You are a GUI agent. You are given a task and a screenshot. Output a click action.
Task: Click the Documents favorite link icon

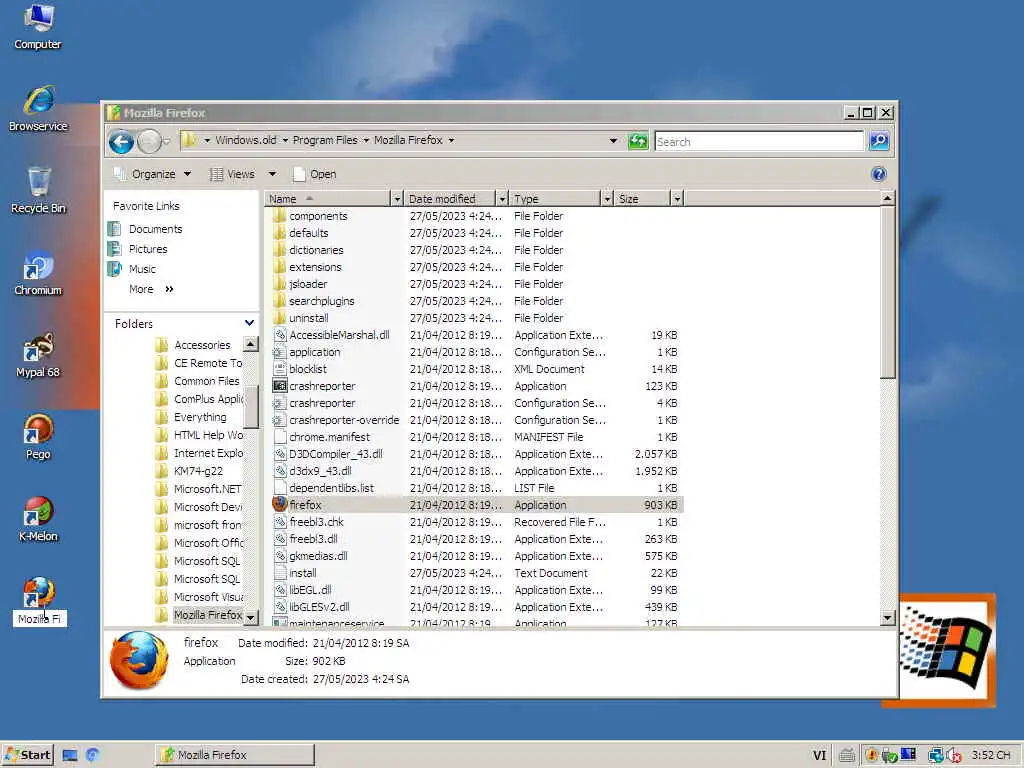pyautogui.click(x=114, y=229)
